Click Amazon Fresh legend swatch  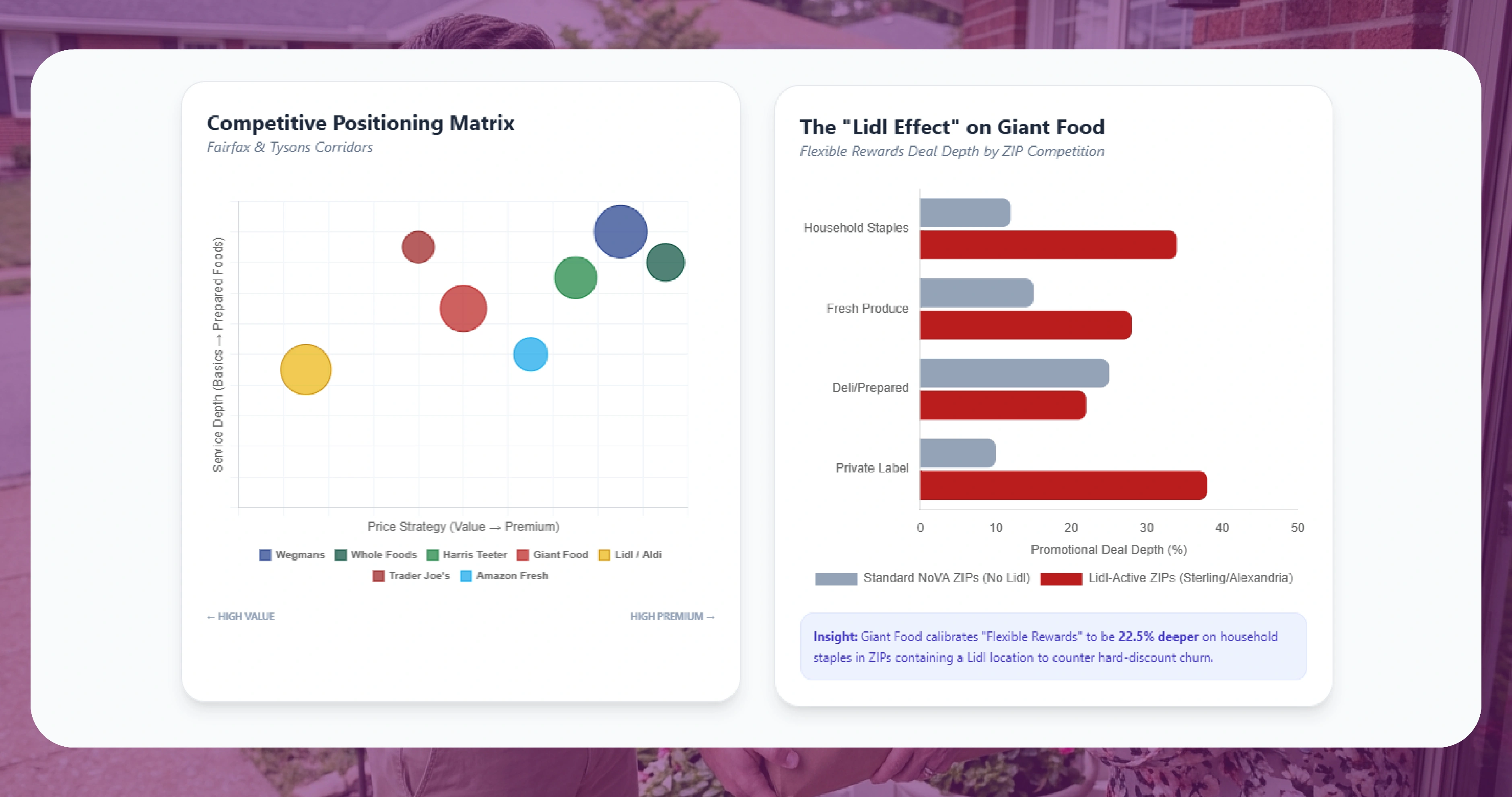click(x=466, y=576)
